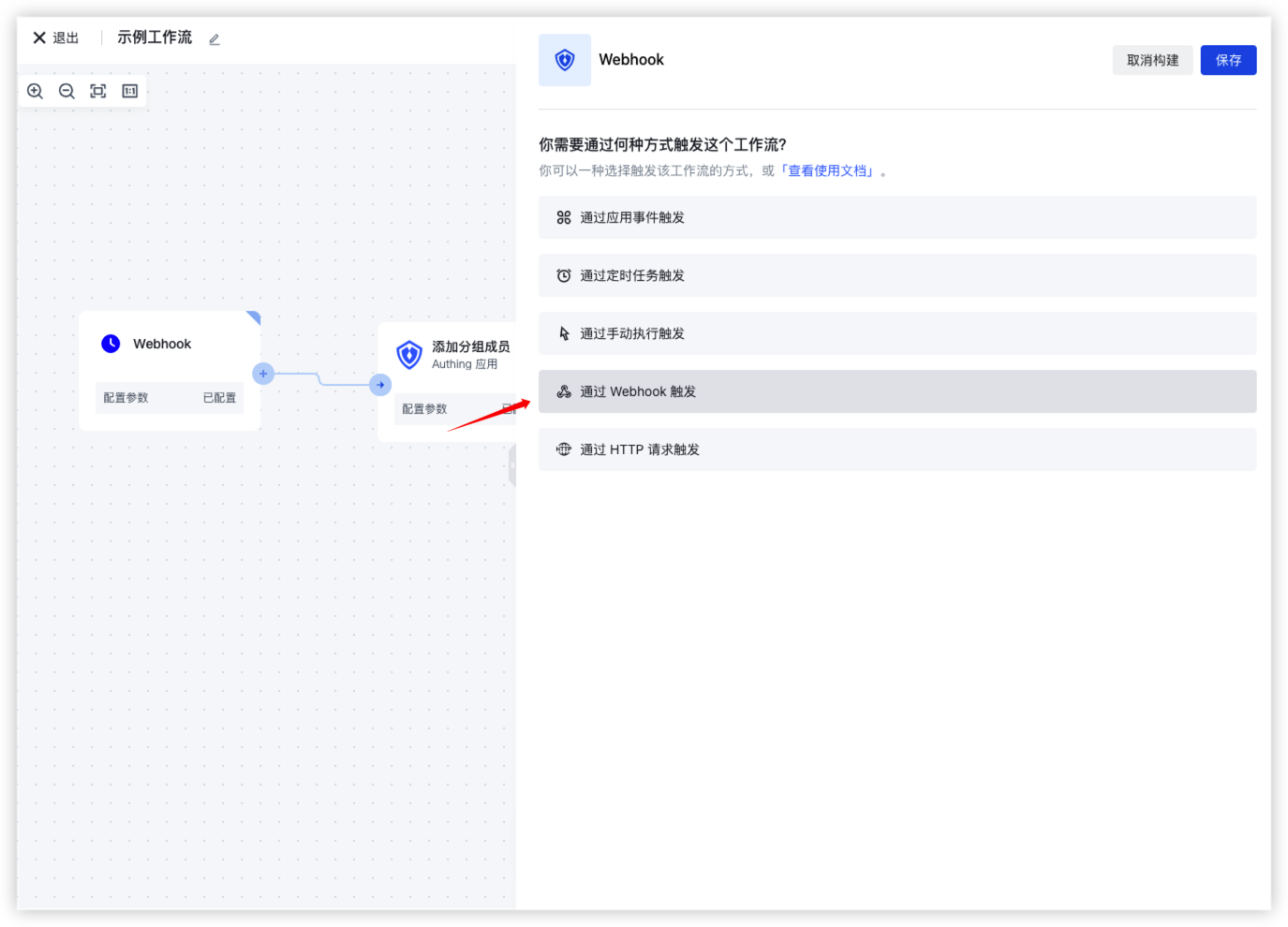
Task: Click the Authing shield icon on group member node
Action: click(409, 355)
